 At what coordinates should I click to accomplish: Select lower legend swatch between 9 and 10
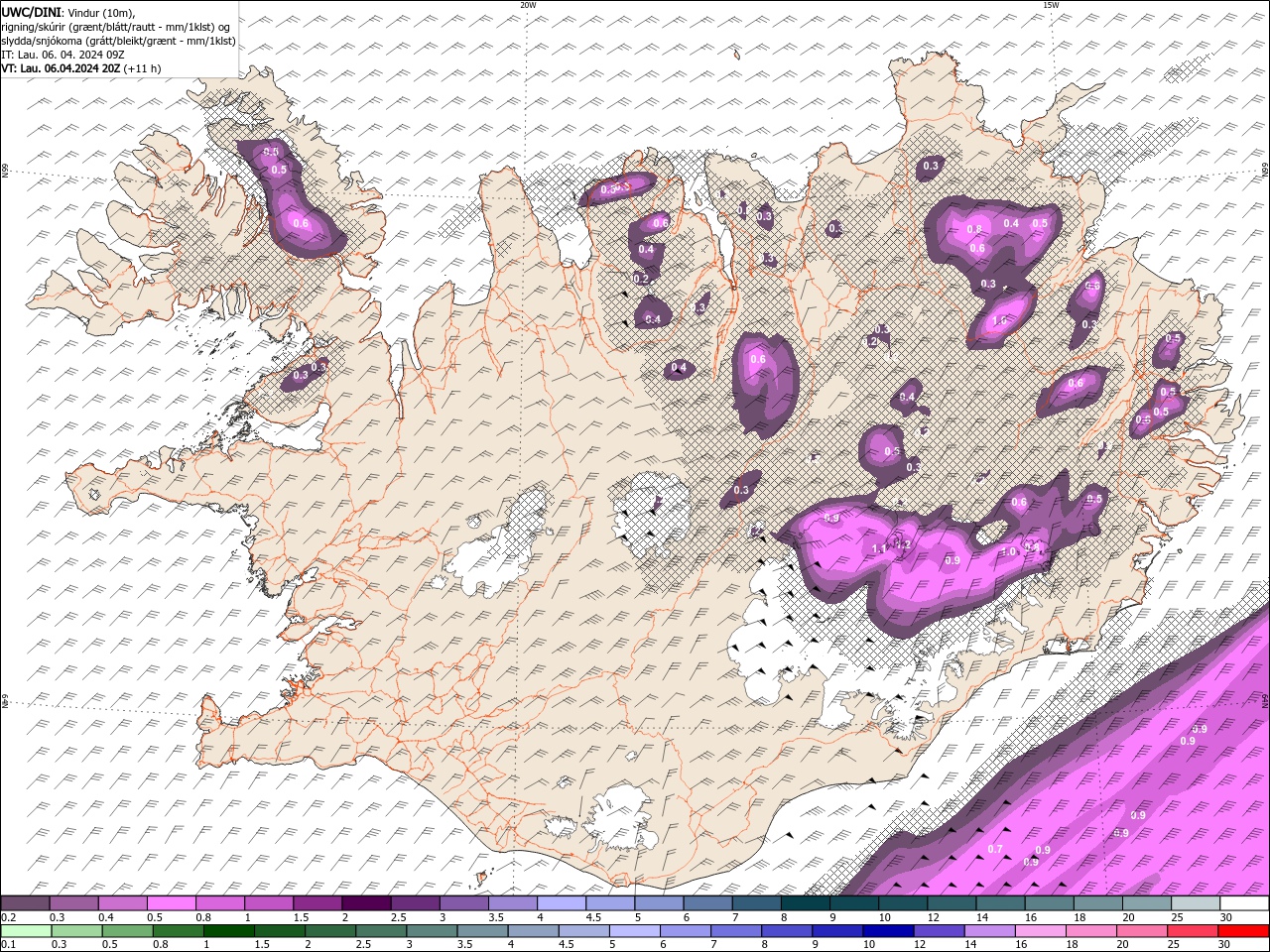(837, 930)
